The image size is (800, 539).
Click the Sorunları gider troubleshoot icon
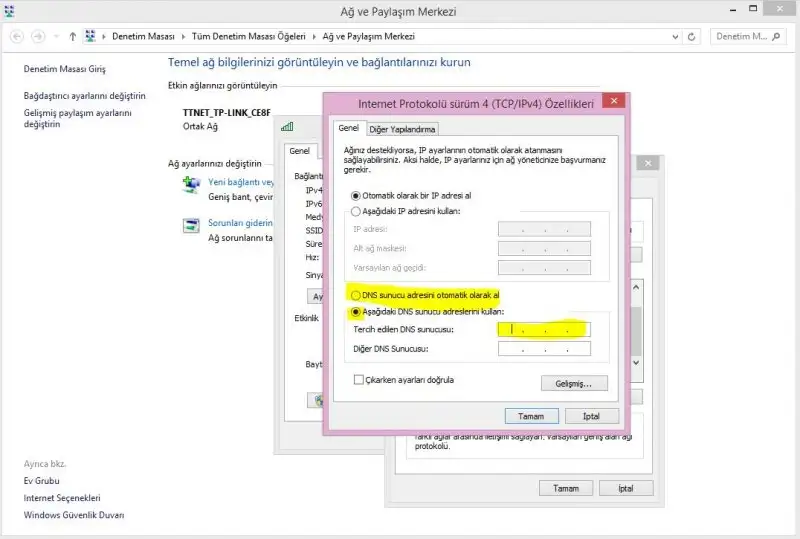[191, 225]
